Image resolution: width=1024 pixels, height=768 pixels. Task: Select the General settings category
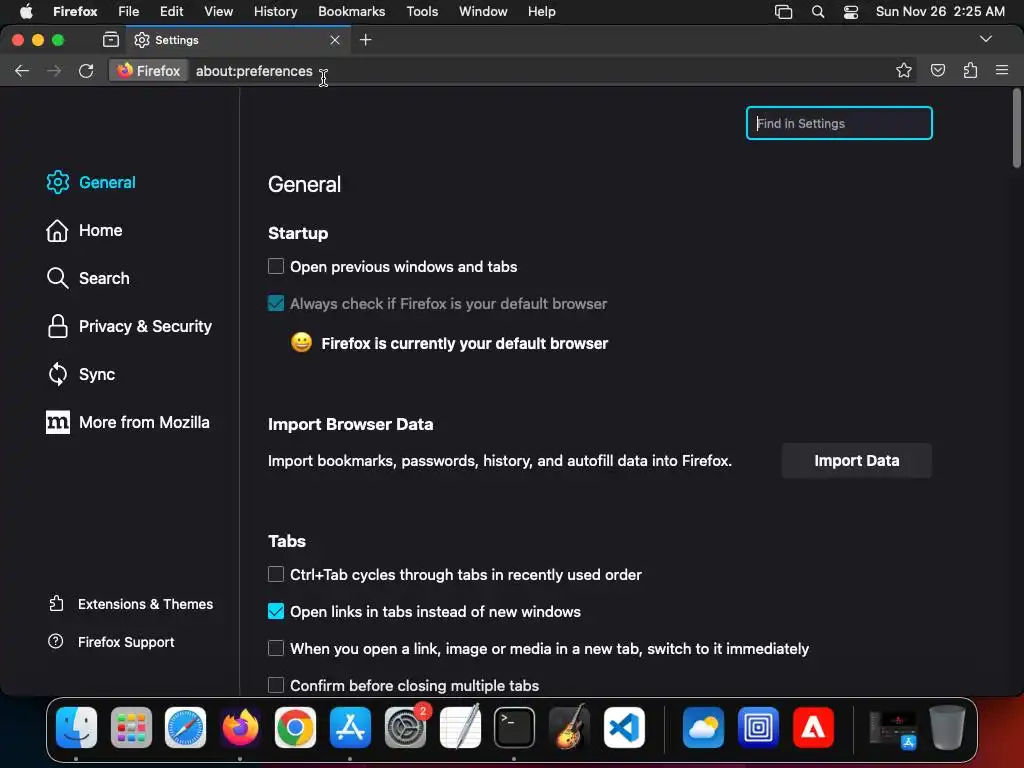tap(91, 182)
